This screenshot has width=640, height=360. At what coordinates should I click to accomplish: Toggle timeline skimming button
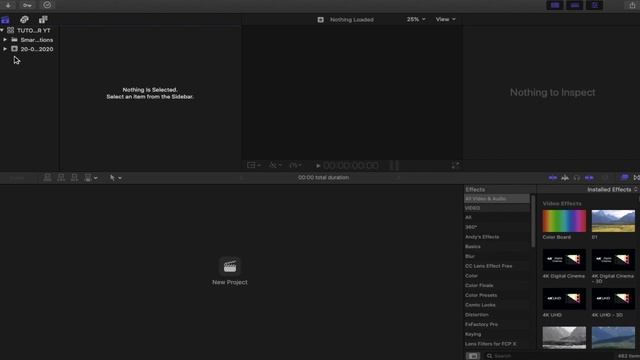553,178
